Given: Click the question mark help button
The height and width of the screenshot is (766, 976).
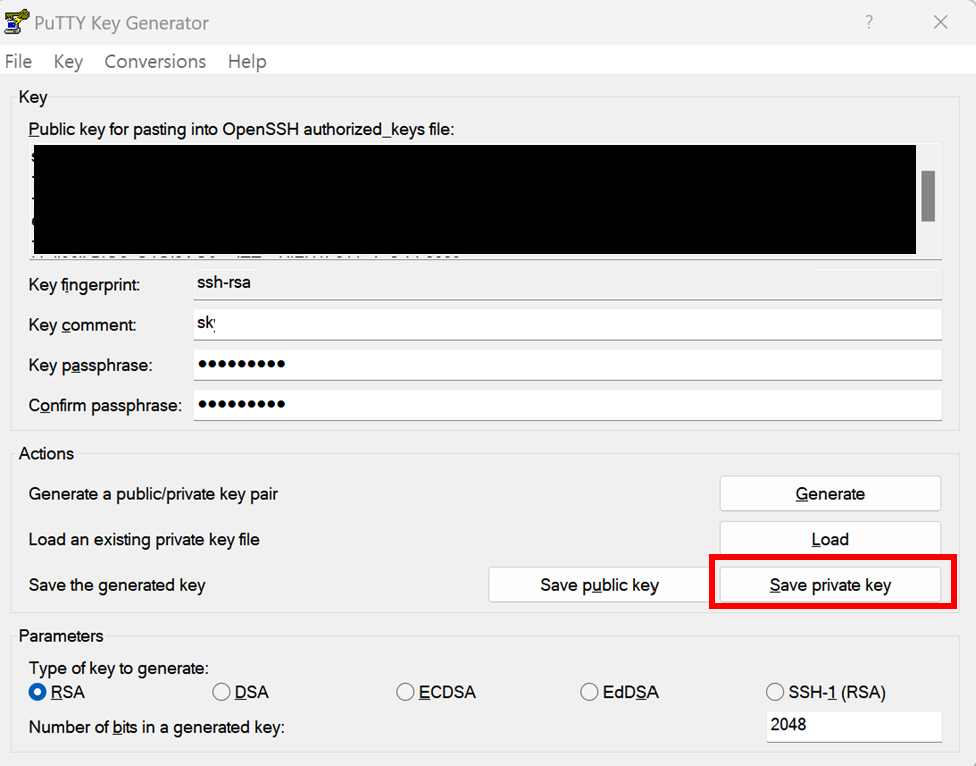Looking at the screenshot, I should 869,22.
